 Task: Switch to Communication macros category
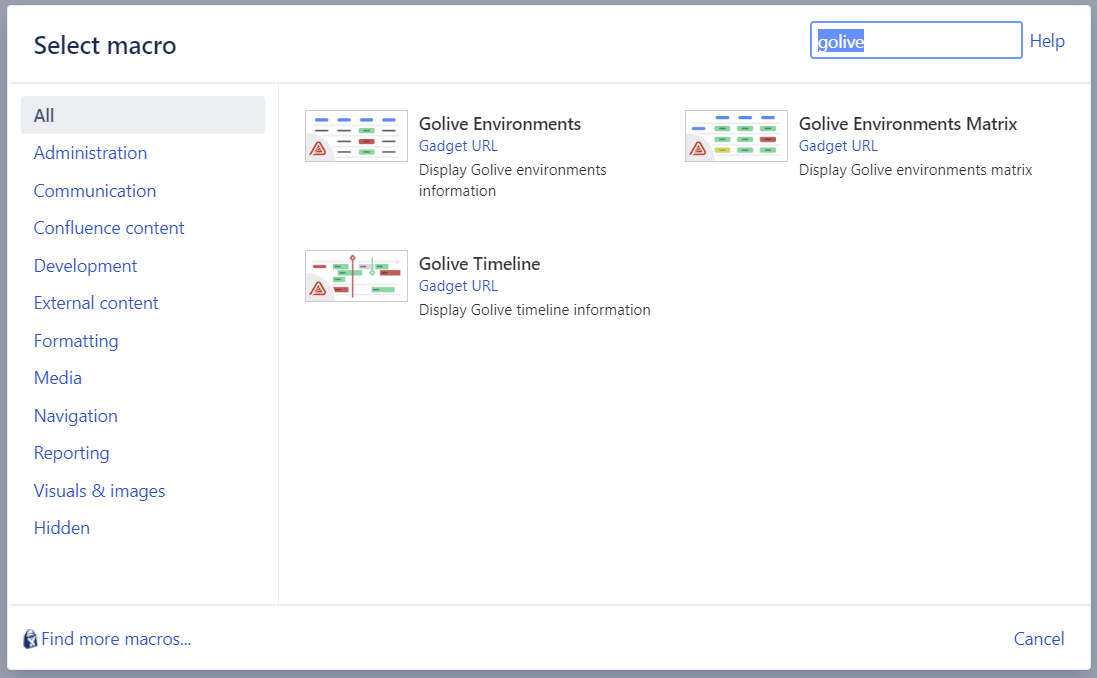95,191
